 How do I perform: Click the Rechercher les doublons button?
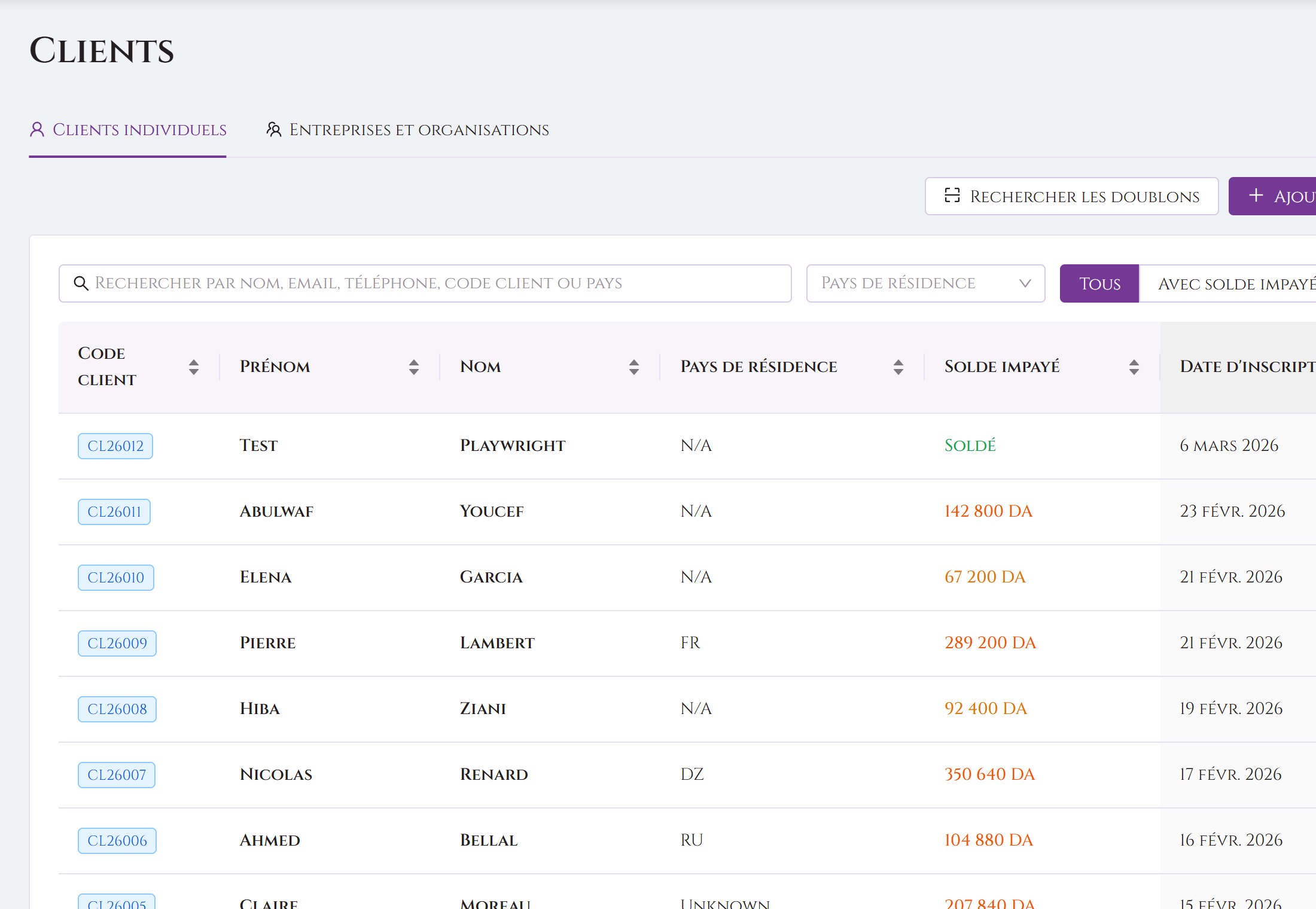tap(1071, 196)
